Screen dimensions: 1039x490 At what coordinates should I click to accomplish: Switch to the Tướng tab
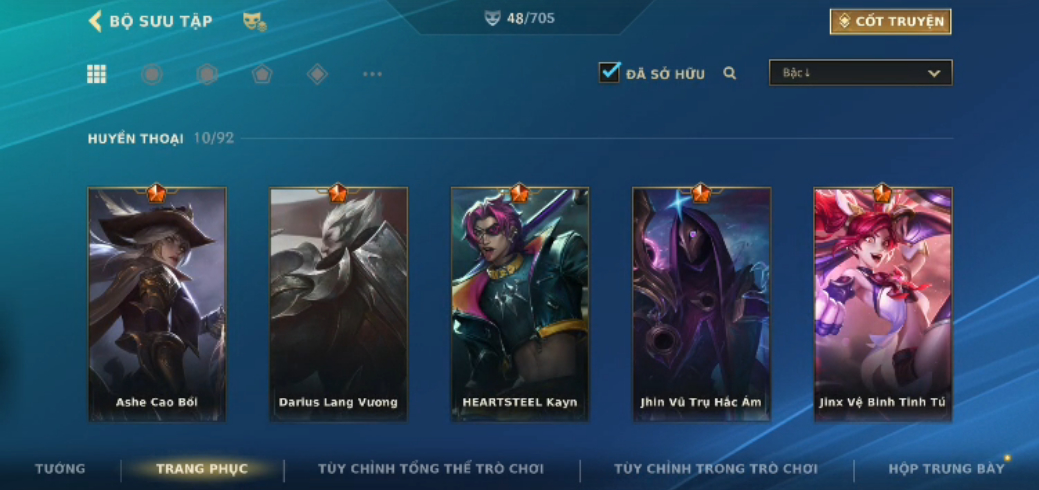[60, 469]
